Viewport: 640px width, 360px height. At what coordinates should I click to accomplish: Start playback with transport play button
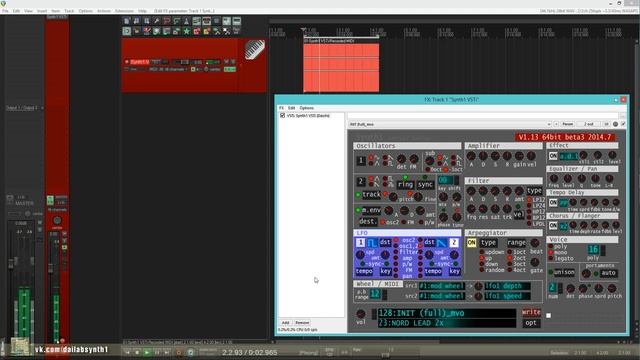(x=147, y=352)
